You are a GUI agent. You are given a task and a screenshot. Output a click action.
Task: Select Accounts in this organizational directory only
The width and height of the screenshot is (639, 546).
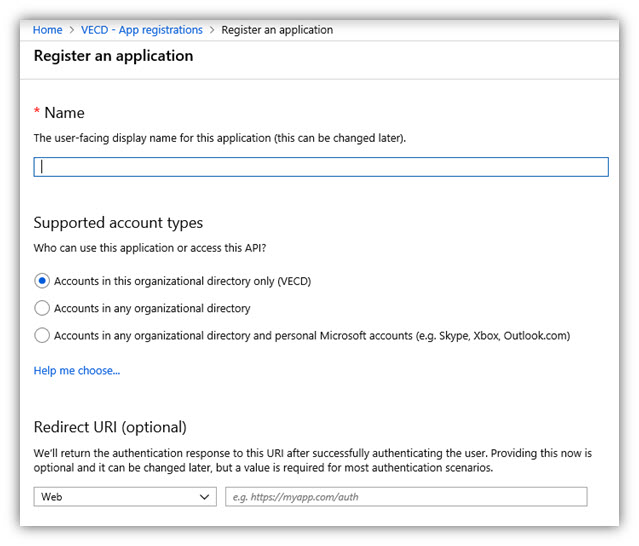tap(42, 281)
